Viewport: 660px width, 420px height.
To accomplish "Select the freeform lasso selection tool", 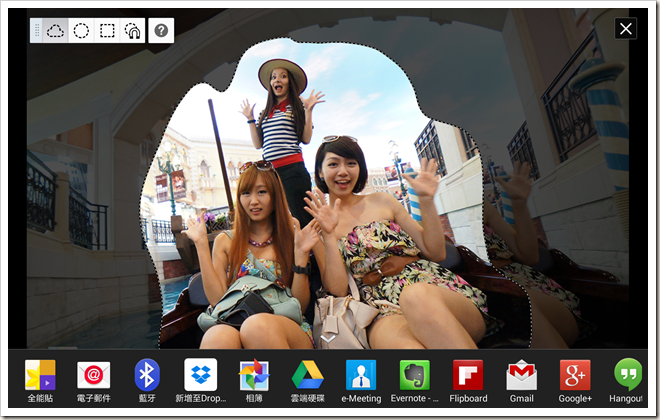I will 55,31.
